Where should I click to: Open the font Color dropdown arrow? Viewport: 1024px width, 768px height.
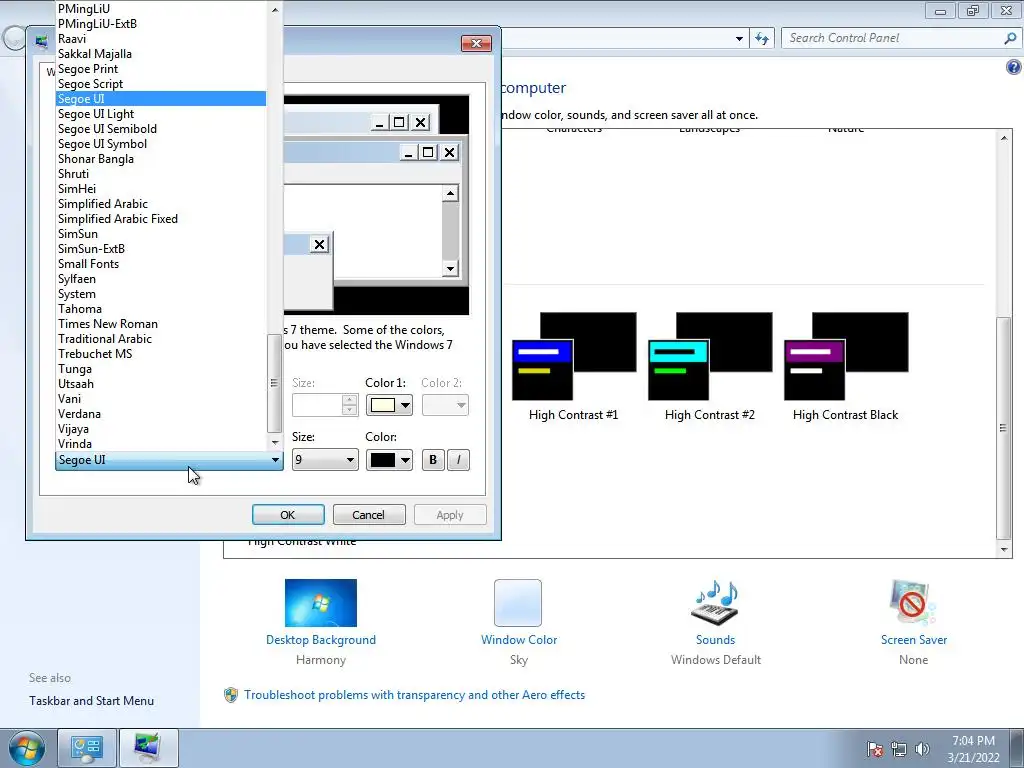click(x=406, y=460)
